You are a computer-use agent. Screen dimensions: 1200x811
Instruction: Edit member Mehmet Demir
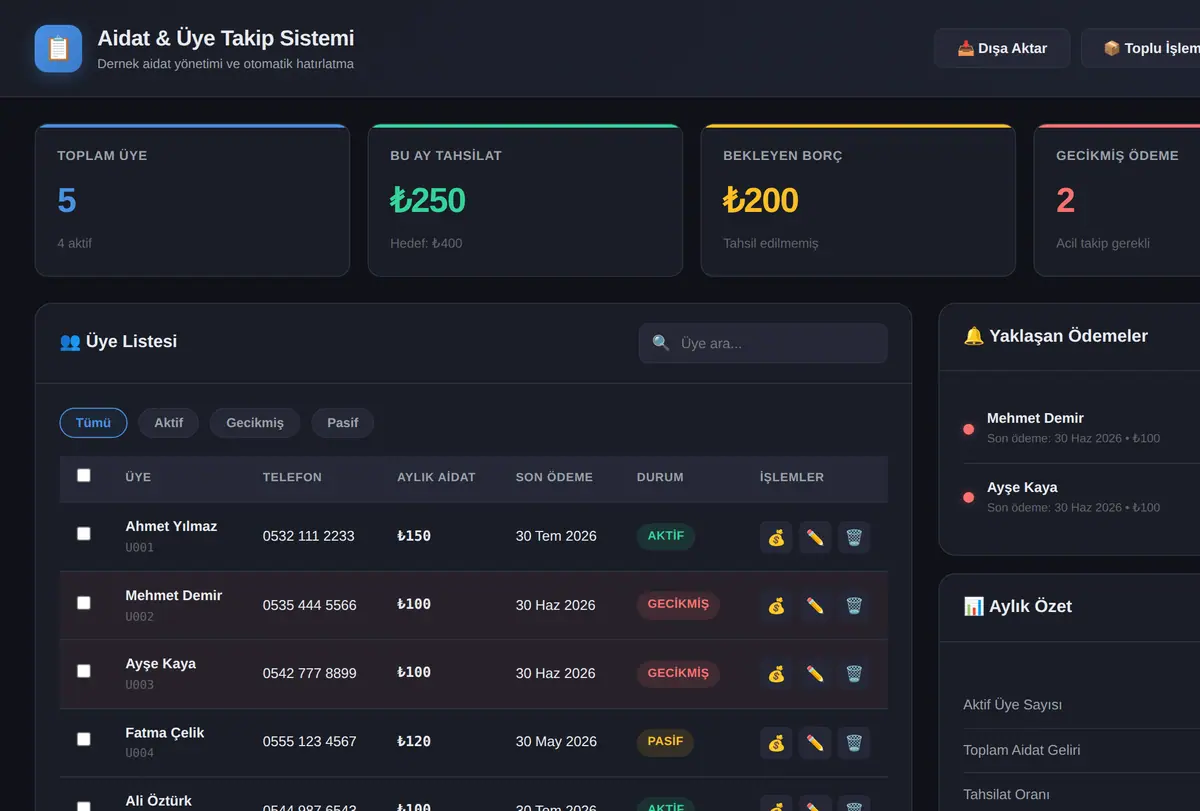point(815,605)
